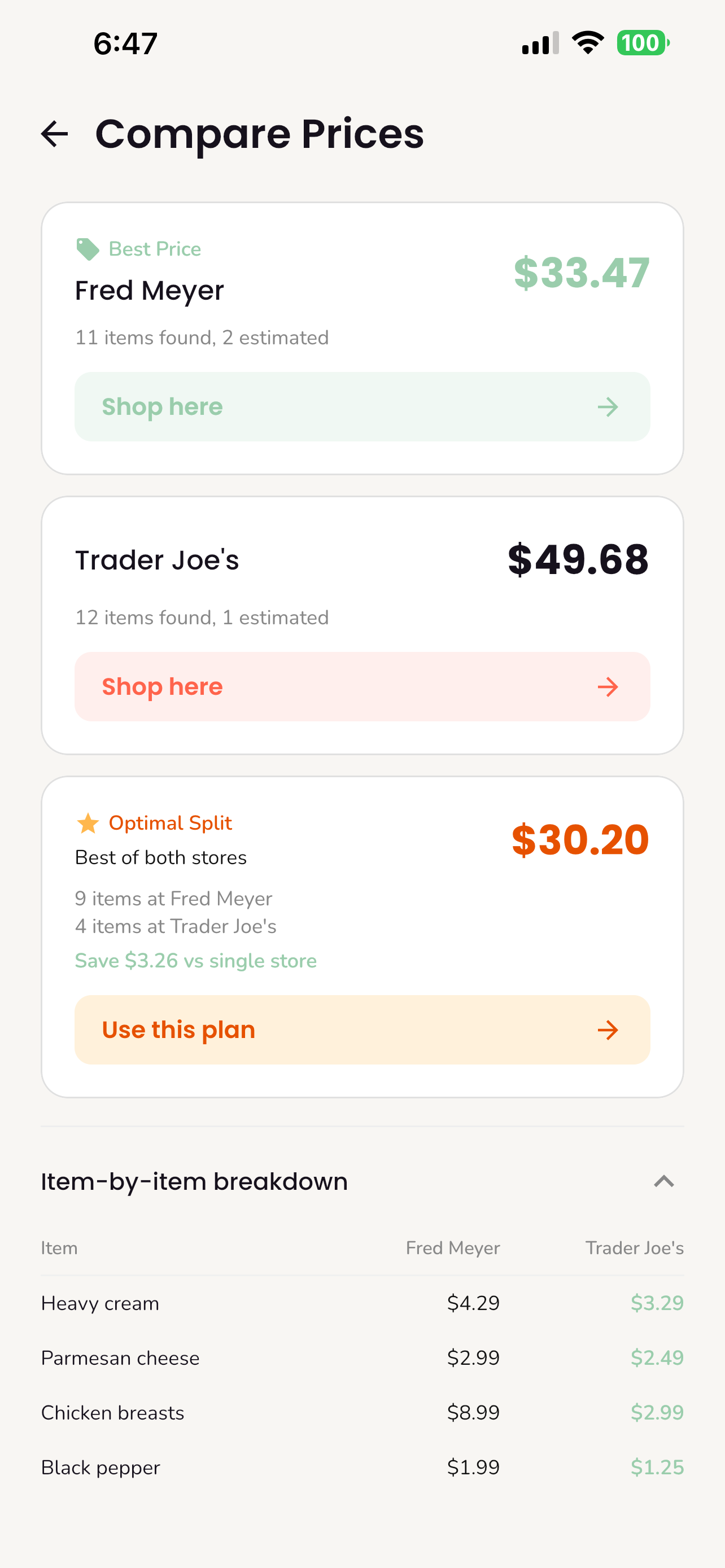The width and height of the screenshot is (725, 1568).
Task: Tap Shop here for Fred Meyer
Action: (362, 406)
